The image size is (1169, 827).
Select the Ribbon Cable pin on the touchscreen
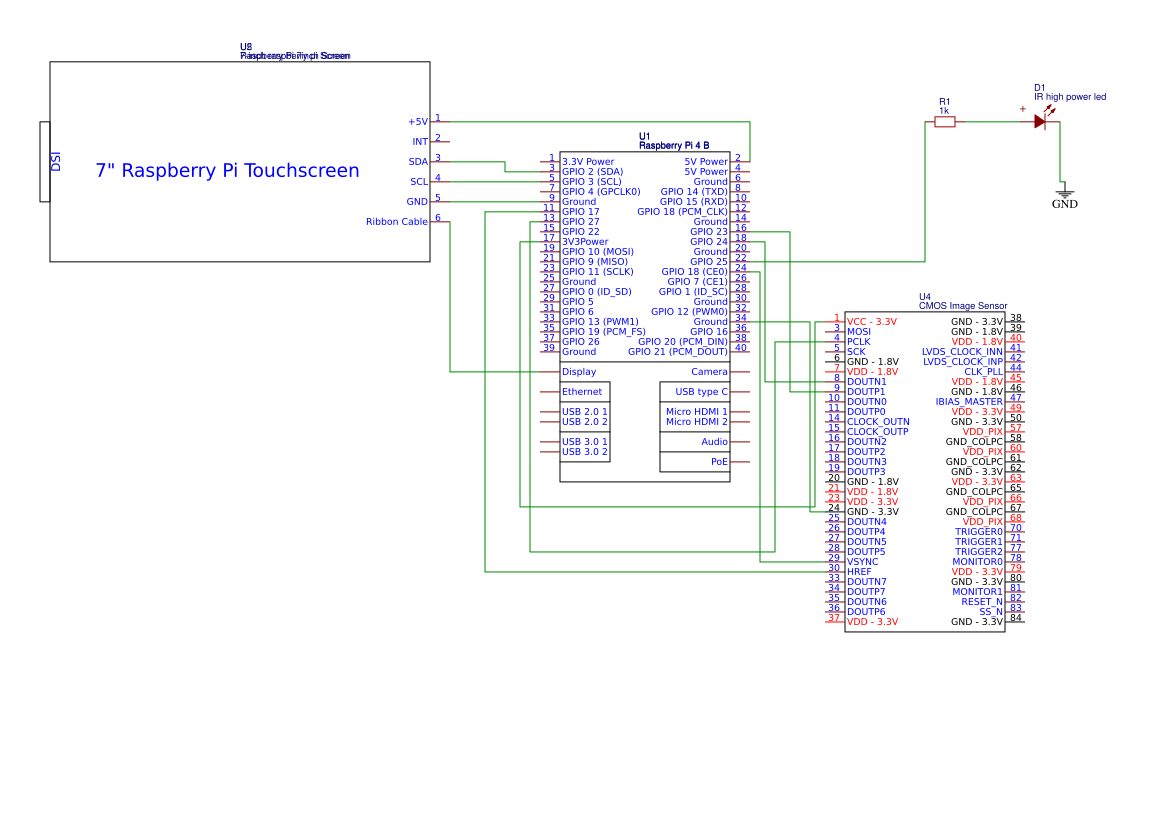(396, 221)
